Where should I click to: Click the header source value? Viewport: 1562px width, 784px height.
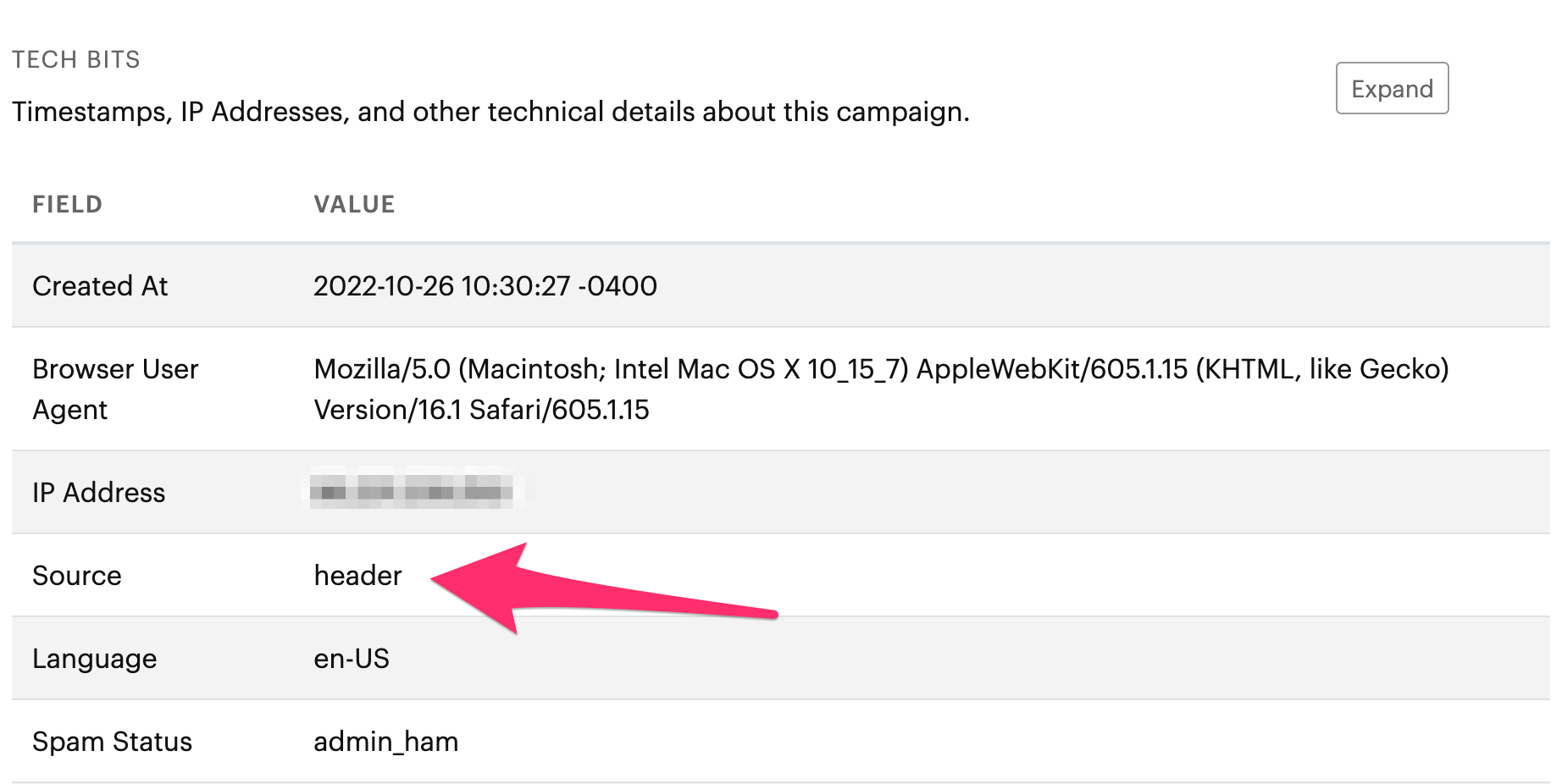357,575
